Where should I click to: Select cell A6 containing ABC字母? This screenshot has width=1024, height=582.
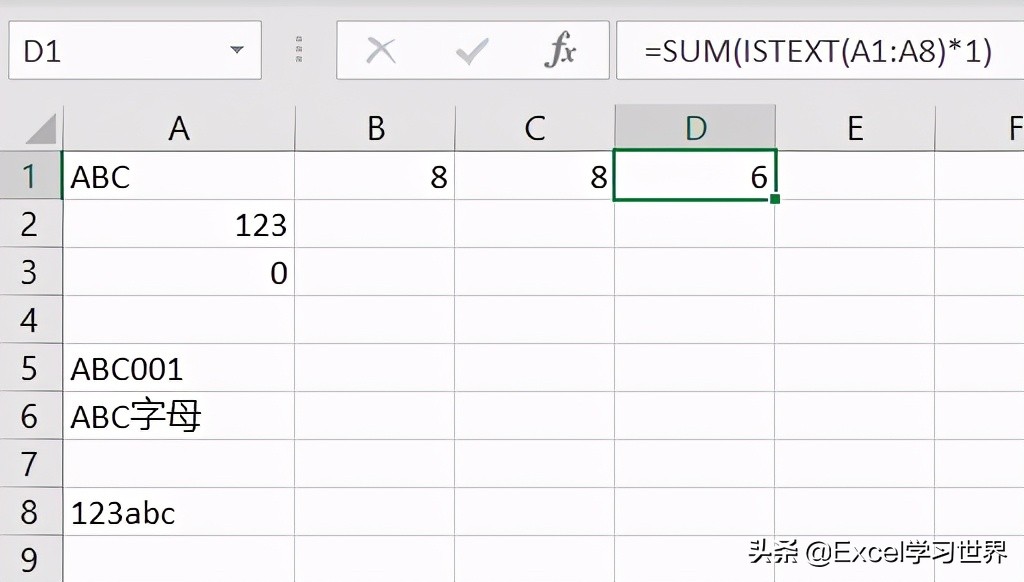[x=178, y=416]
